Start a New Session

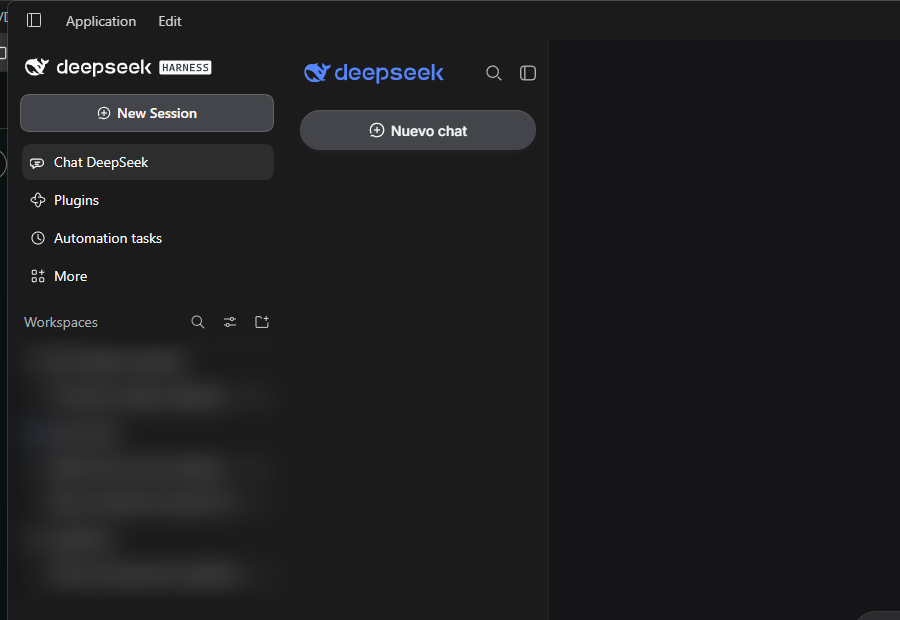pyautogui.click(x=147, y=113)
